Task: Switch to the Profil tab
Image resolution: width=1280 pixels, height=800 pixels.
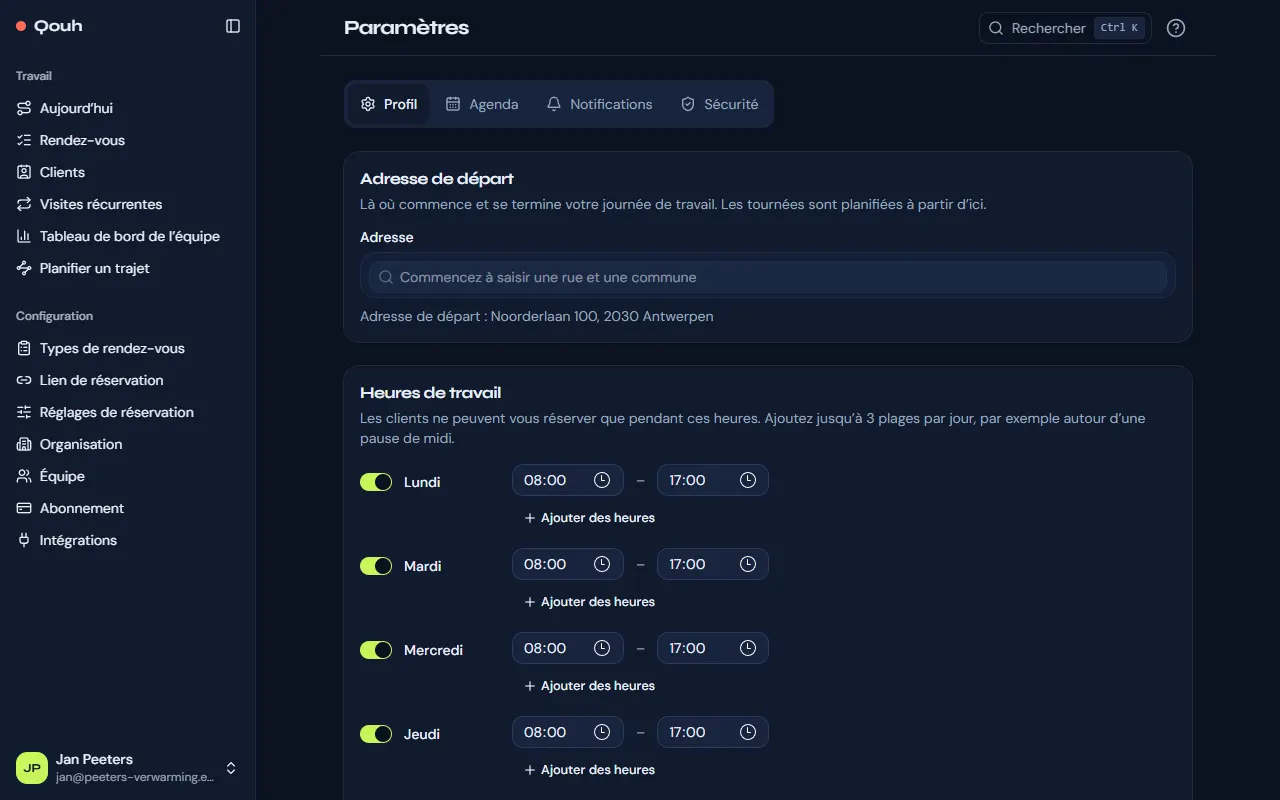Action: [389, 104]
